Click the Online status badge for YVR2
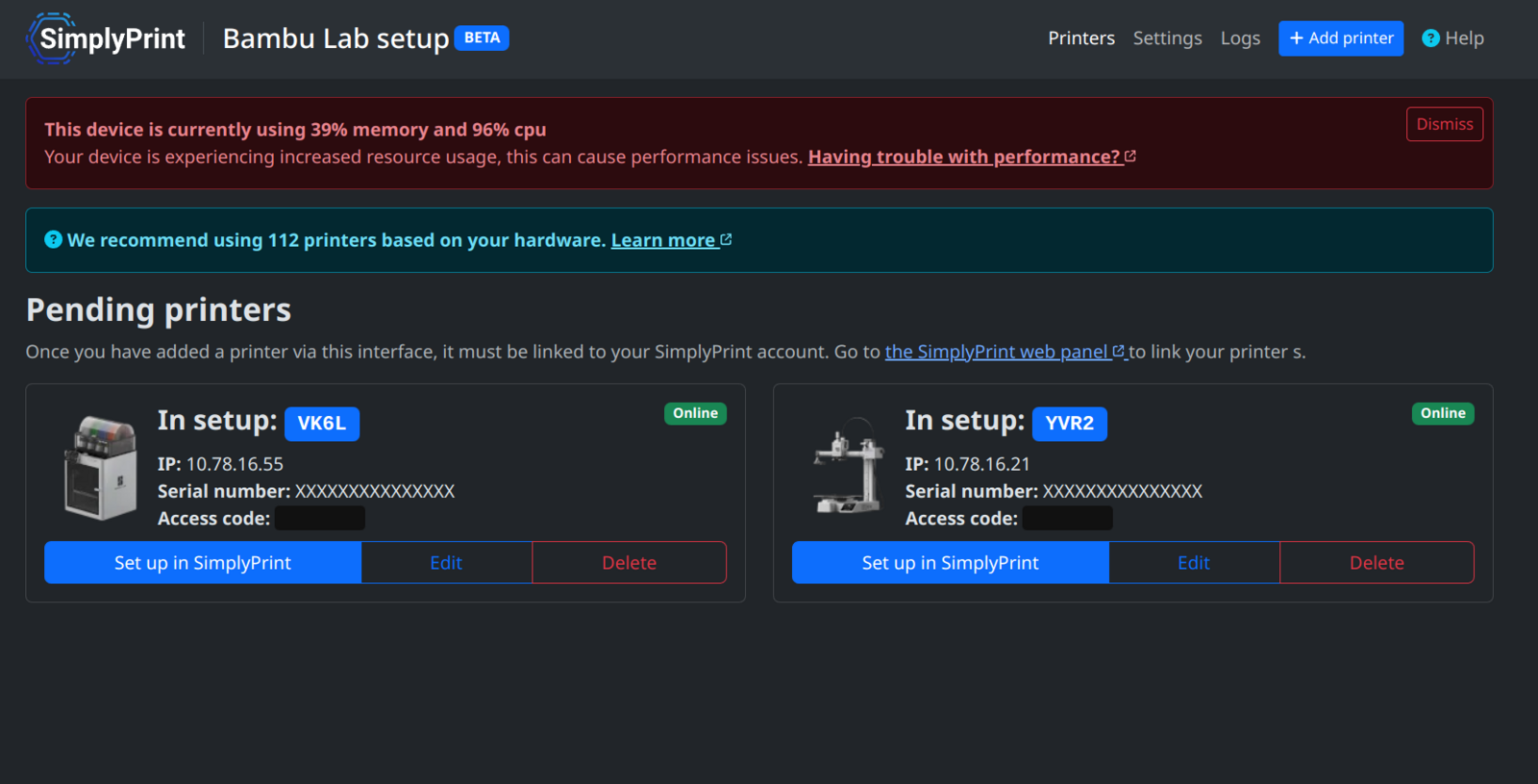This screenshot has width=1538, height=784. (x=1443, y=413)
